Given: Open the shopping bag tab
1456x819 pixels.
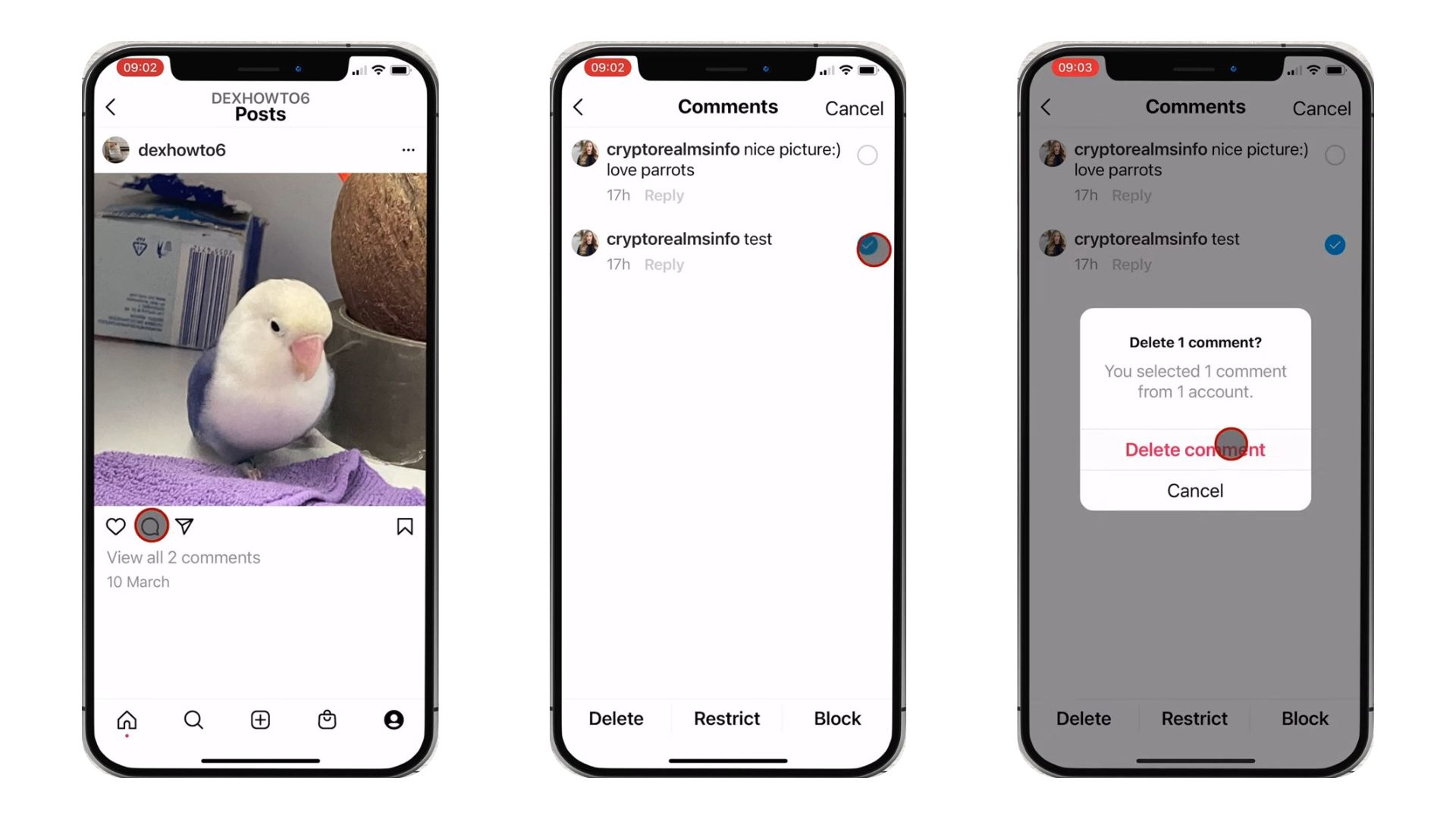Looking at the screenshot, I should (x=327, y=719).
